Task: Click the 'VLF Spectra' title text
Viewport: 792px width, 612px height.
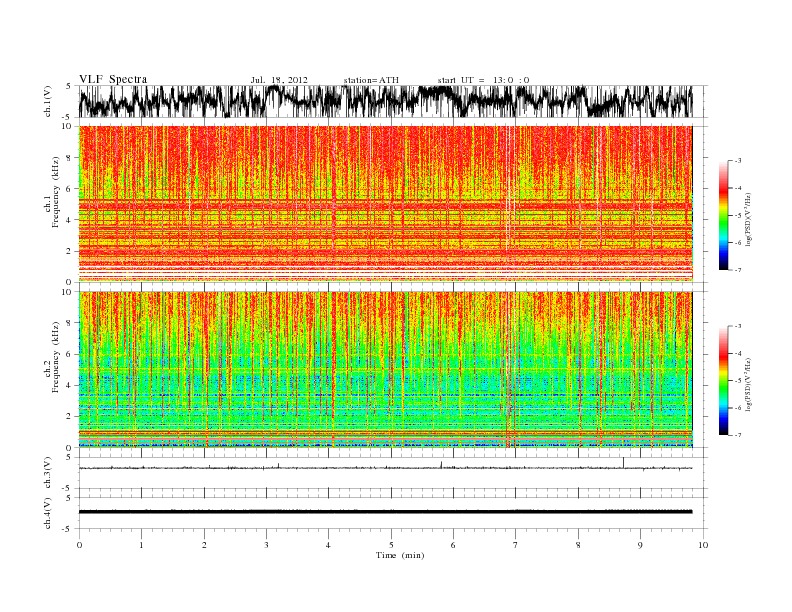Action: (113, 79)
